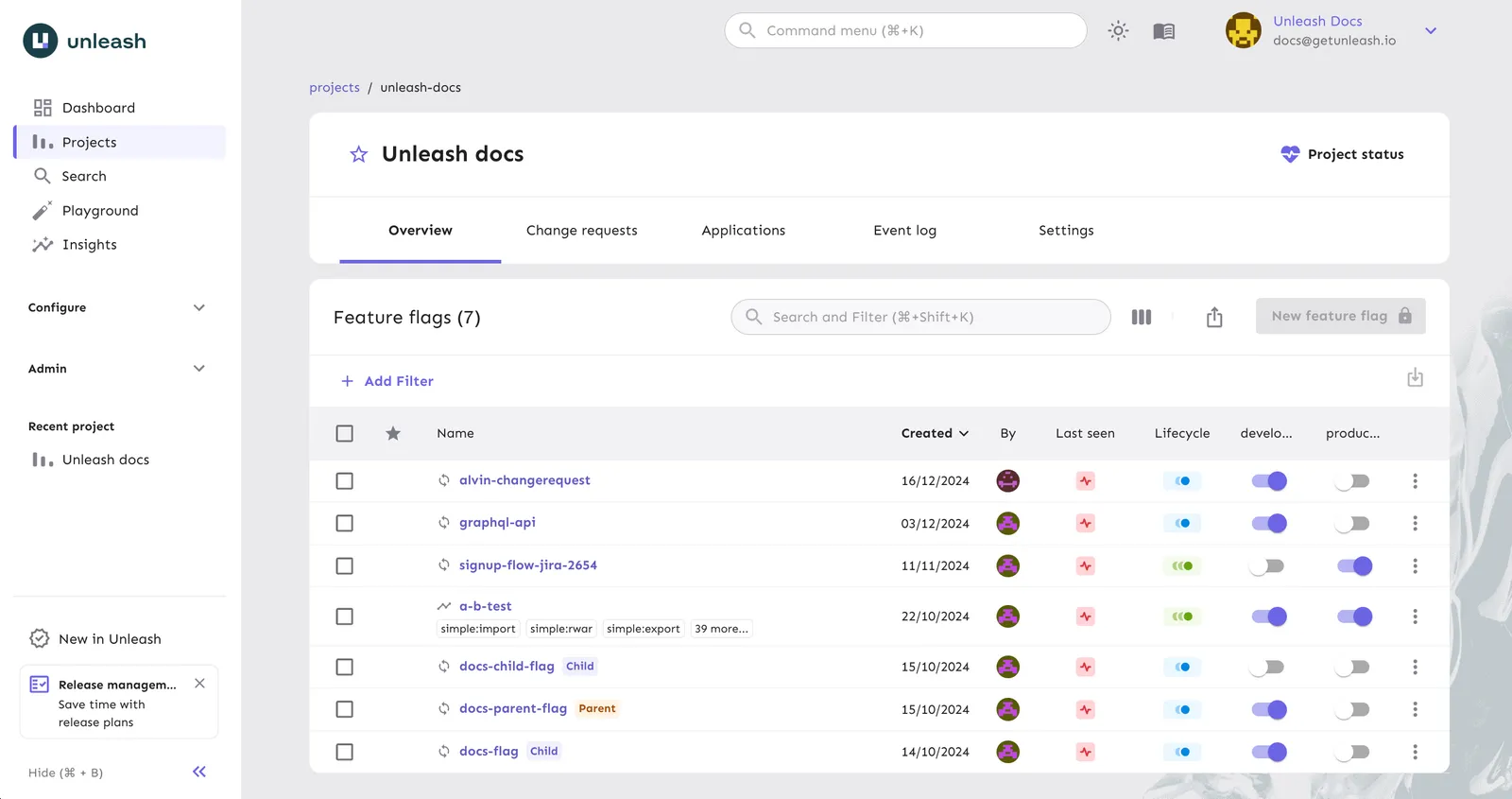Viewport: 1512px width, 799px height.
Task: Open the documentation book icon
Action: click(x=1164, y=31)
